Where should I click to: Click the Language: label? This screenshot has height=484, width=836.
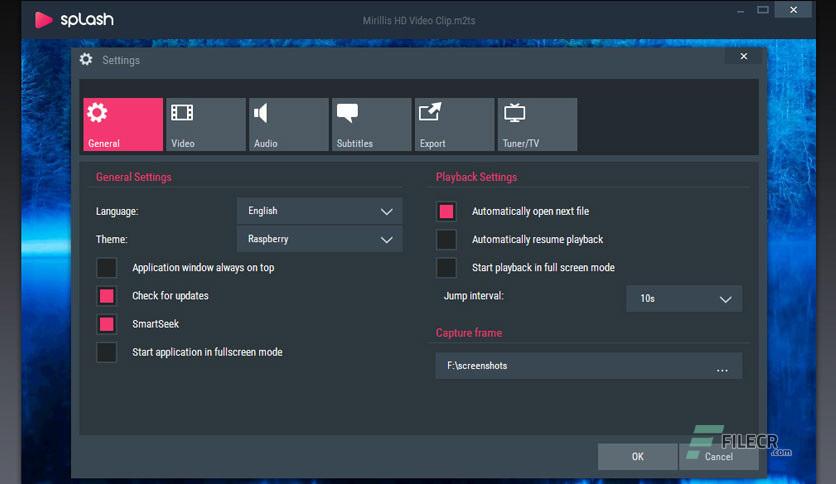(117, 212)
